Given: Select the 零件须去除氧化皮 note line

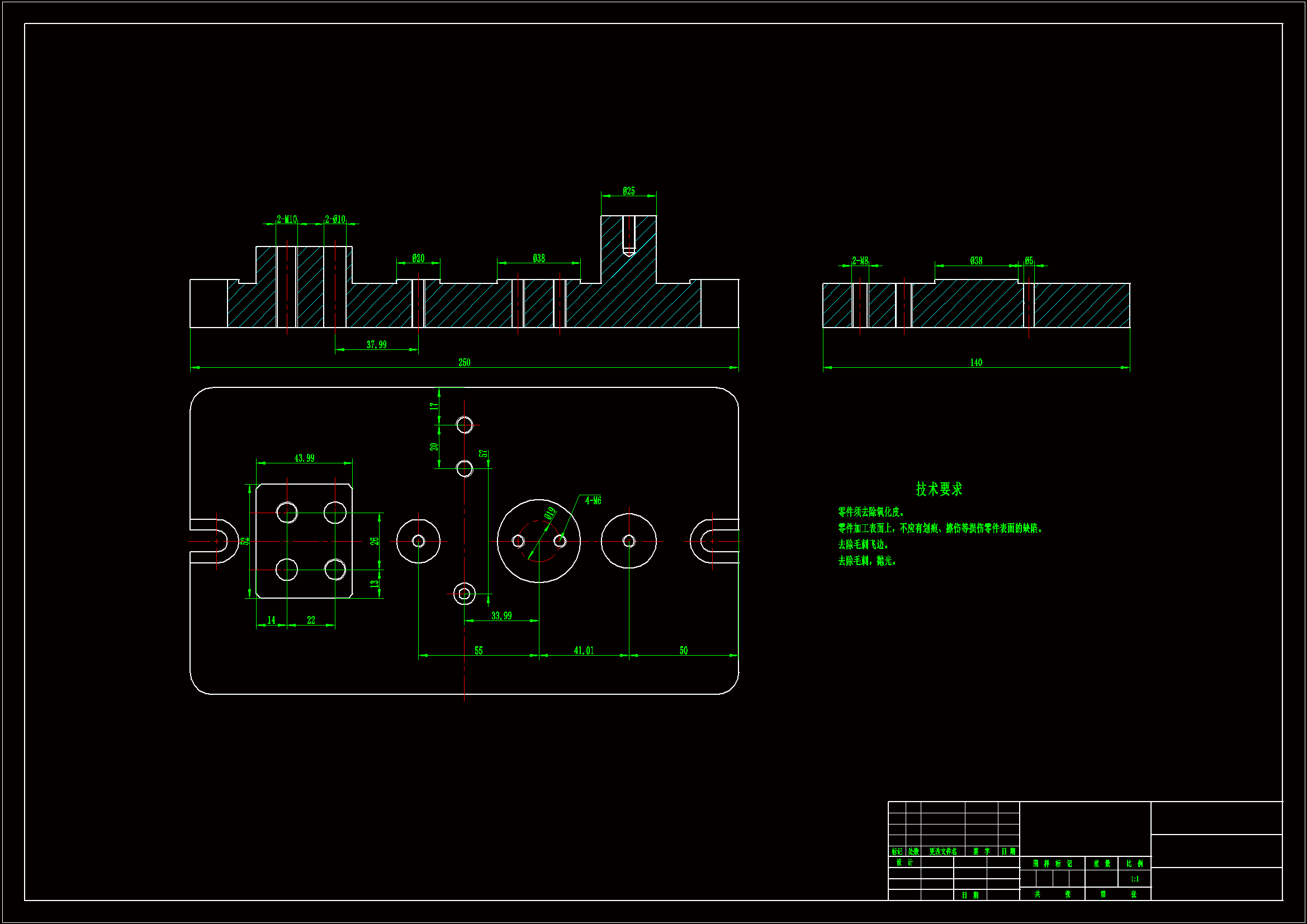Looking at the screenshot, I should click(871, 512).
